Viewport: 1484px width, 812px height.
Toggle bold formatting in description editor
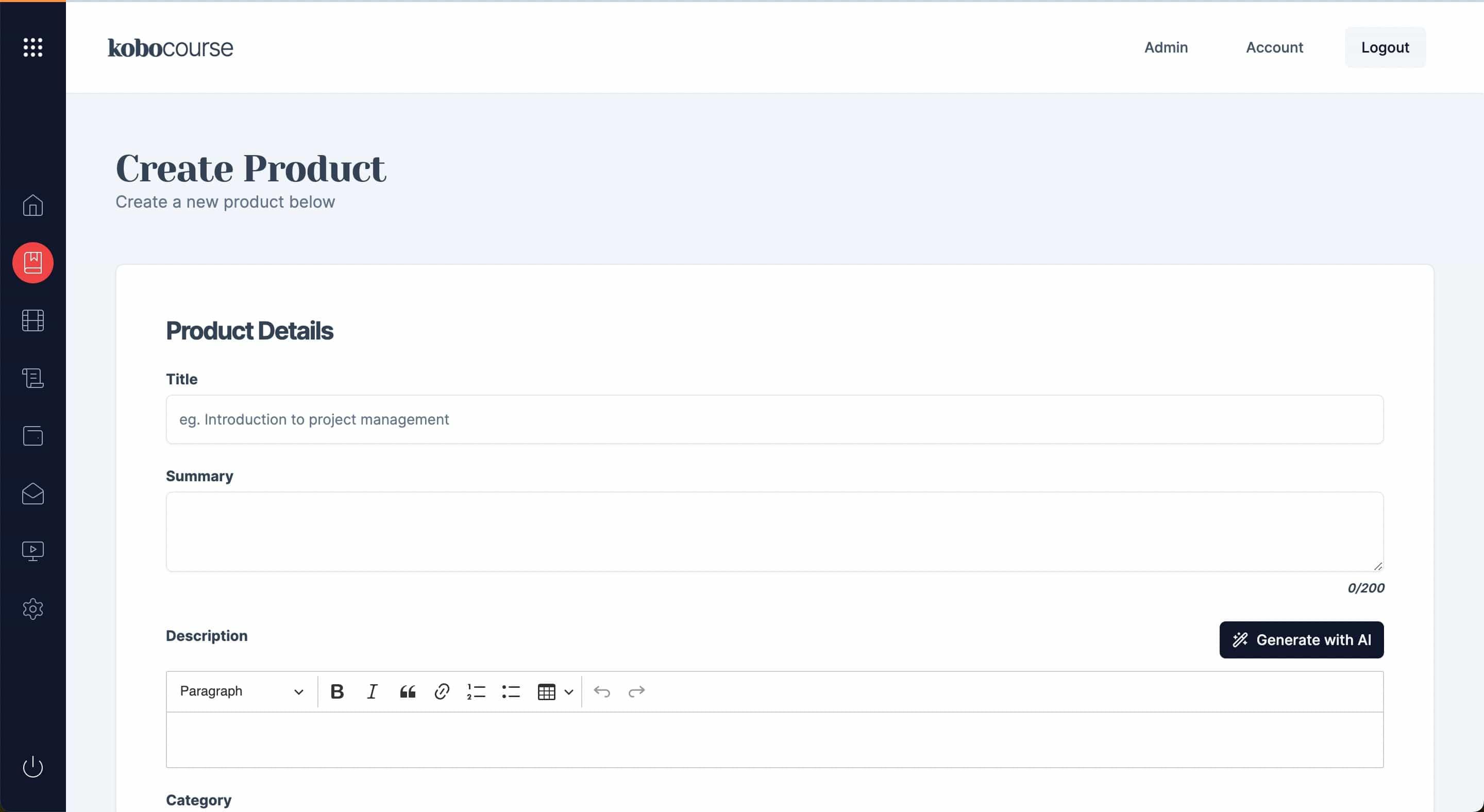pyautogui.click(x=338, y=691)
